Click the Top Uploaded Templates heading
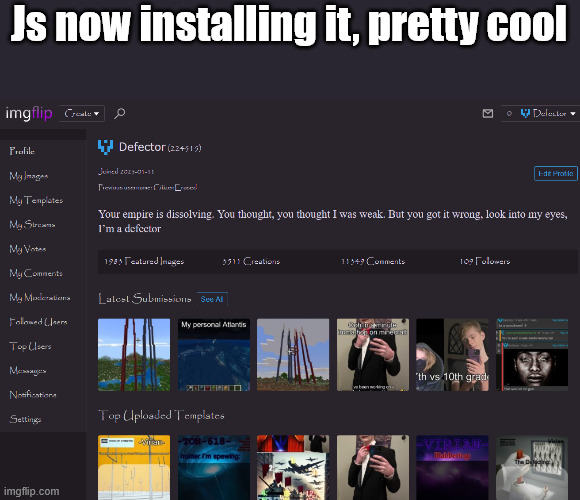580x500 pixels. pyautogui.click(x=161, y=416)
